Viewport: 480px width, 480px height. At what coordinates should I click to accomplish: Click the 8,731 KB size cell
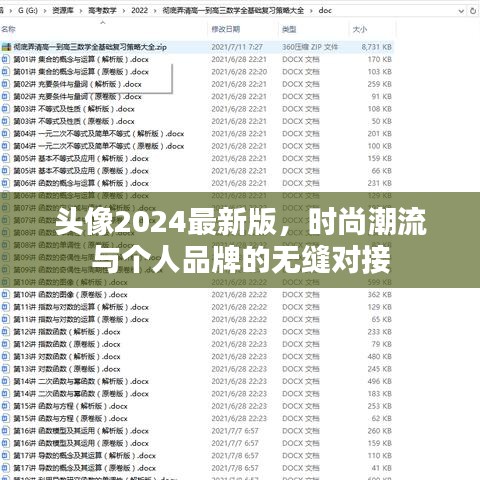[377, 47]
